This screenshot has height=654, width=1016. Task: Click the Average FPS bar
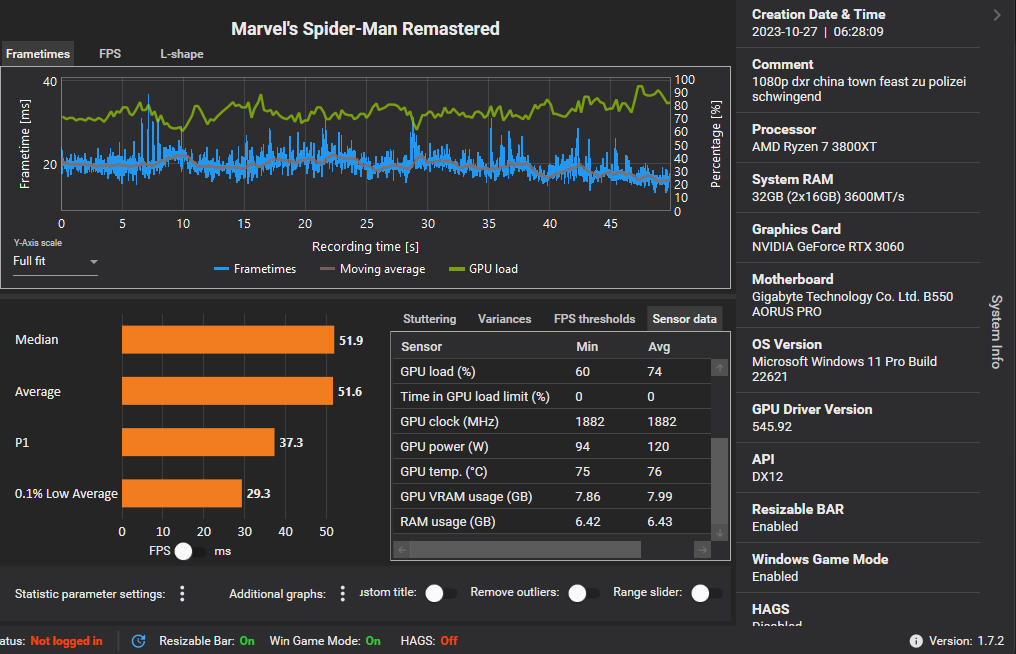point(227,391)
